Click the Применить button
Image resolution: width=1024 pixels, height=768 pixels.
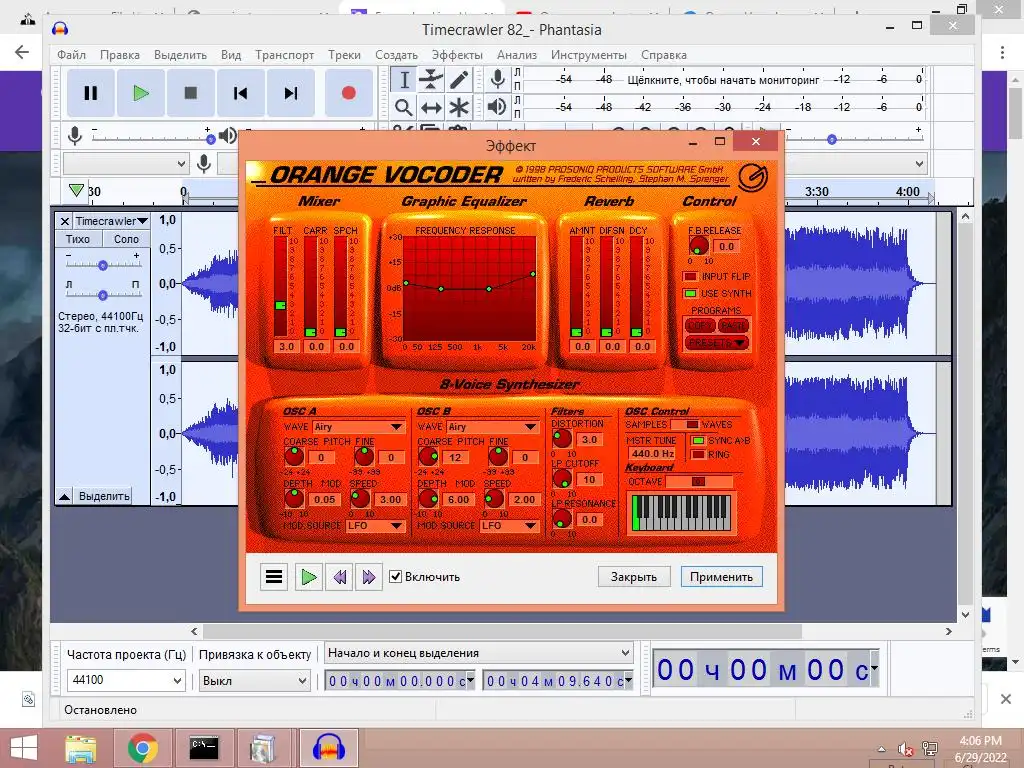(x=721, y=577)
